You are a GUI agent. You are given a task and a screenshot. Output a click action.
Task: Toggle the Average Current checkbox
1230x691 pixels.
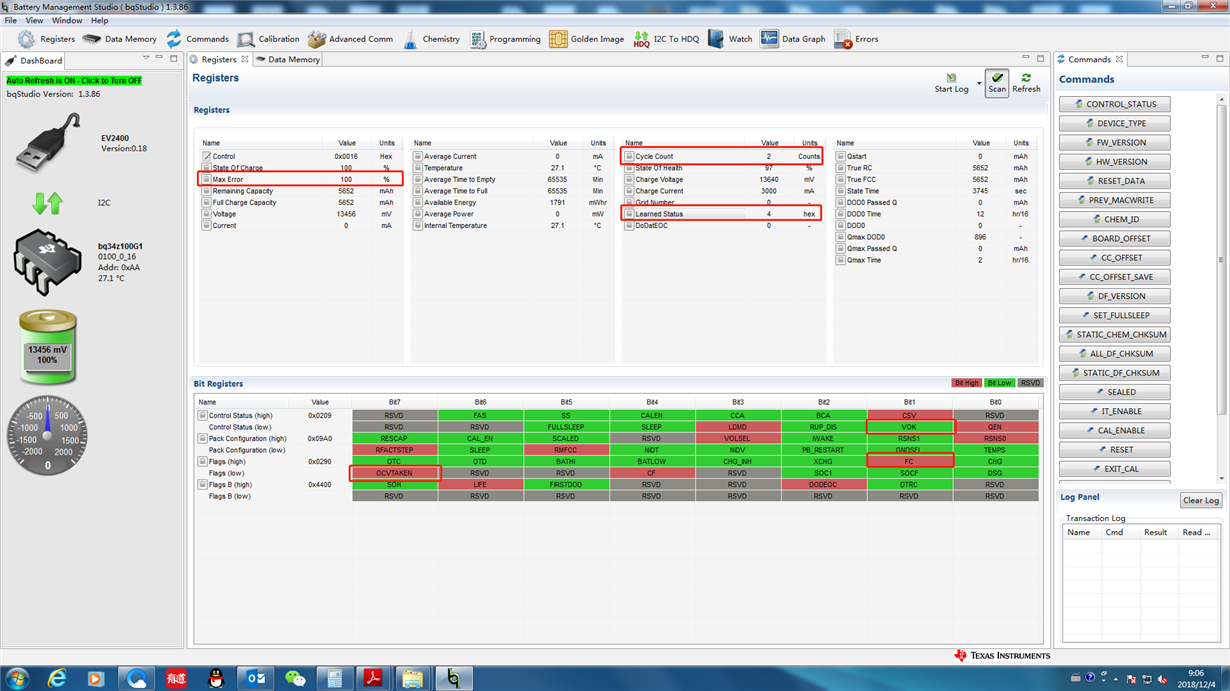[418, 157]
